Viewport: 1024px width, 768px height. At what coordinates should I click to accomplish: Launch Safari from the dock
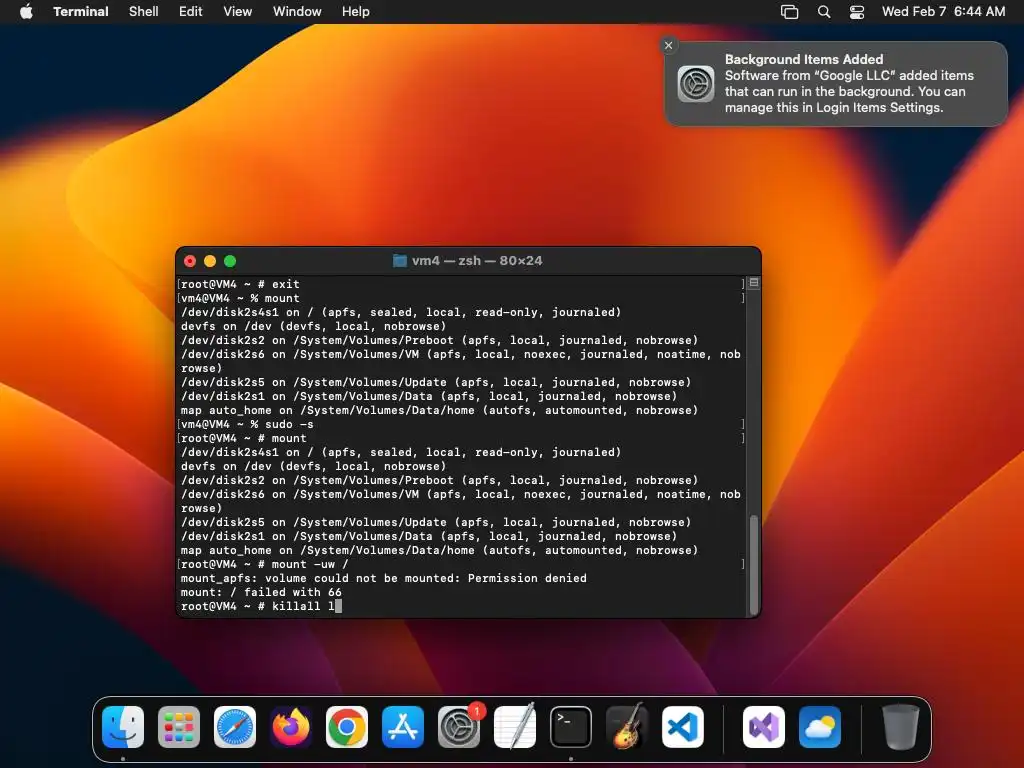click(x=235, y=727)
